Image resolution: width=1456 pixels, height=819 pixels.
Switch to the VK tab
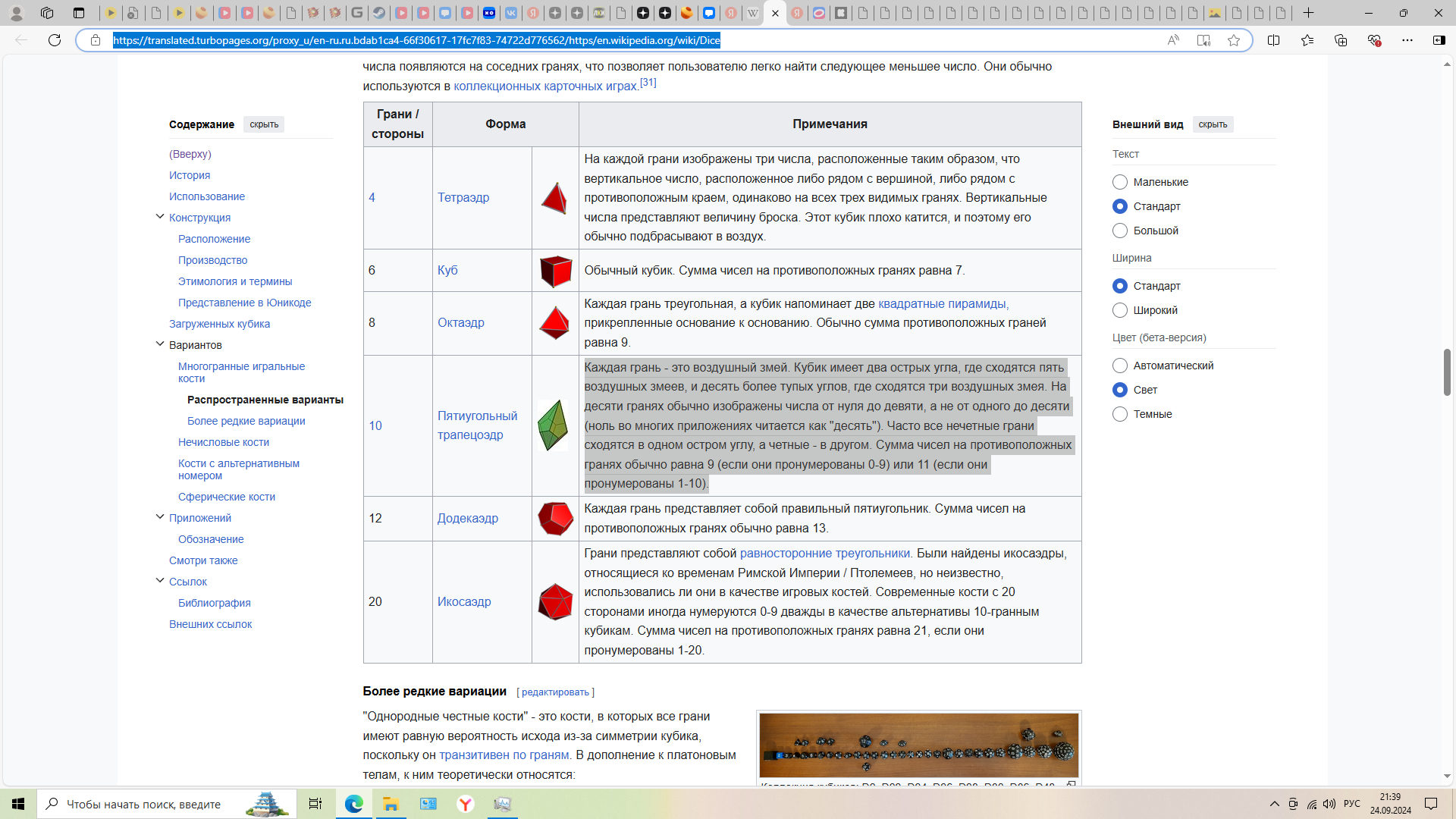pyautogui.click(x=511, y=13)
